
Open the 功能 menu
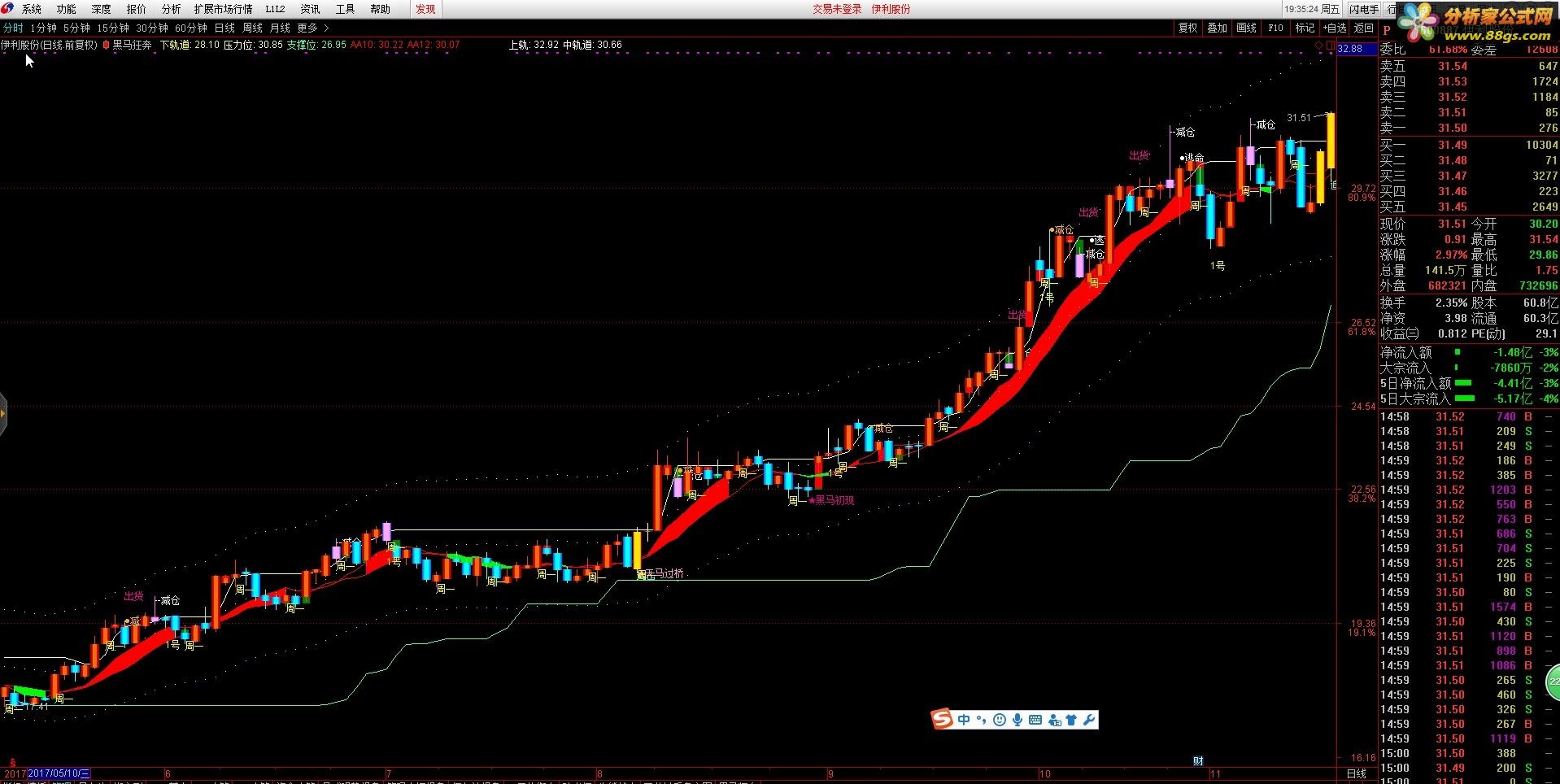66,9
